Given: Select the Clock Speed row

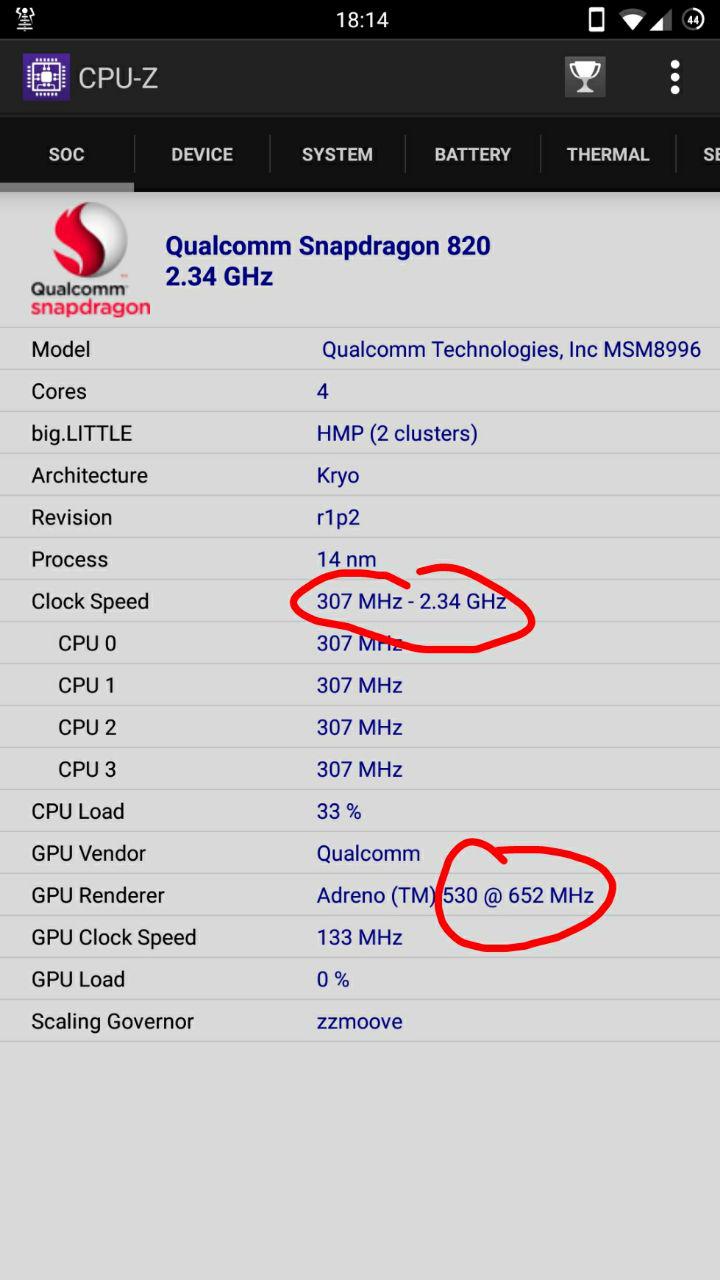Looking at the screenshot, I should (x=360, y=601).
